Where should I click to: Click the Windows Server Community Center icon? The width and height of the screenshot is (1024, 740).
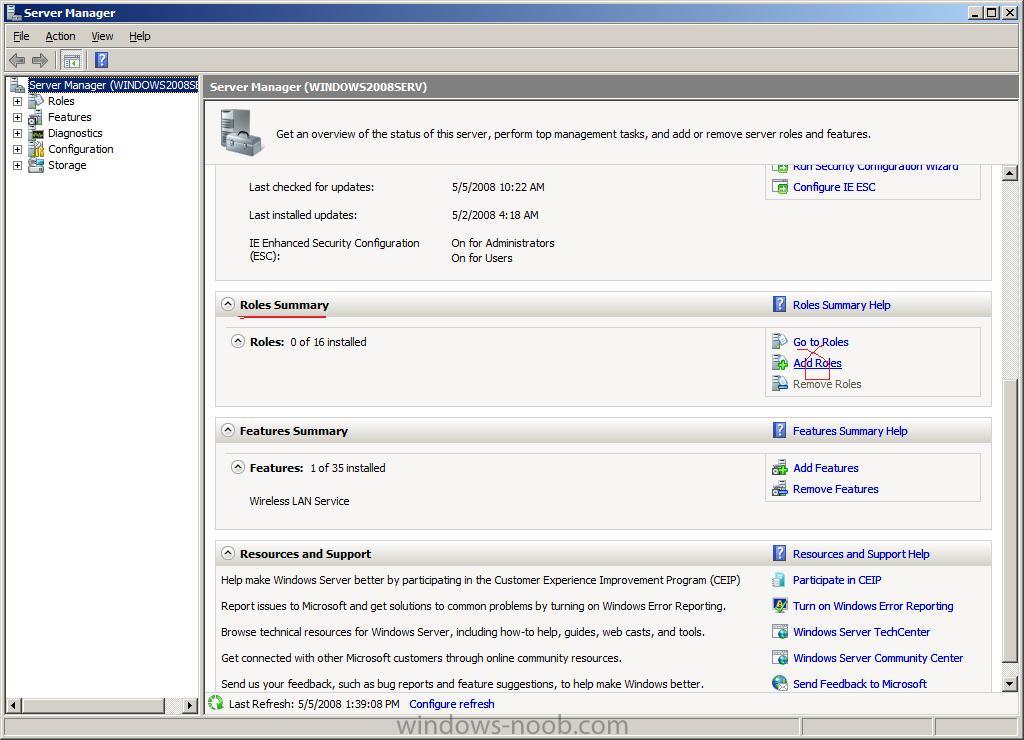point(780,658)
